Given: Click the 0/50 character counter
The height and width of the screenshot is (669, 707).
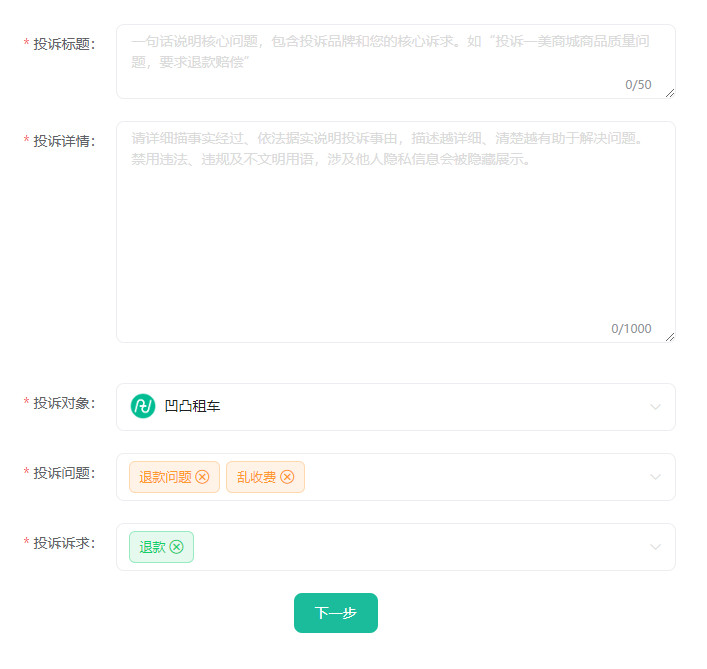Looking at the screenshot, I should [x=638, y=85].
